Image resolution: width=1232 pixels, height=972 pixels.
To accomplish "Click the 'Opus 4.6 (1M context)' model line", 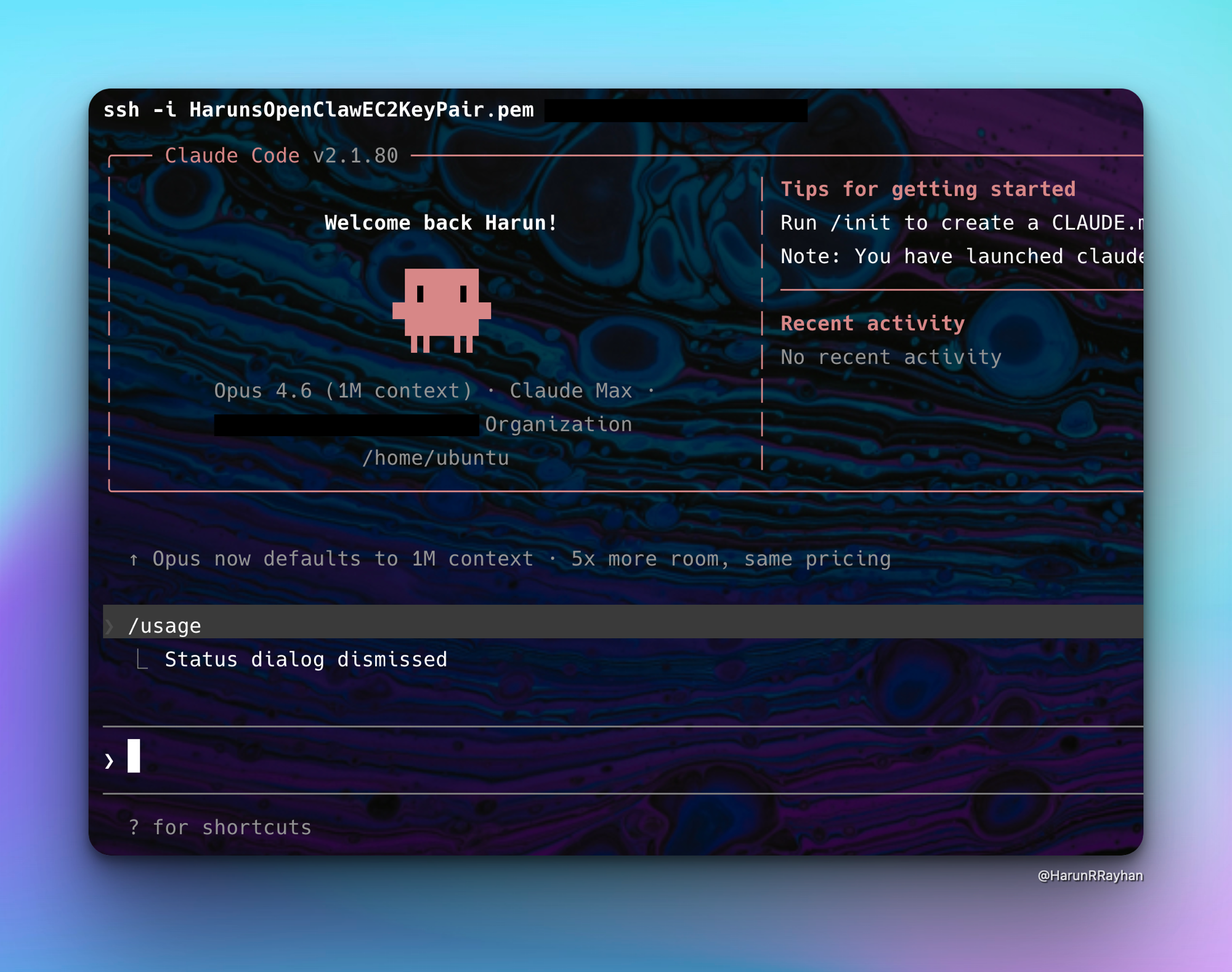I will click(343, 391).
